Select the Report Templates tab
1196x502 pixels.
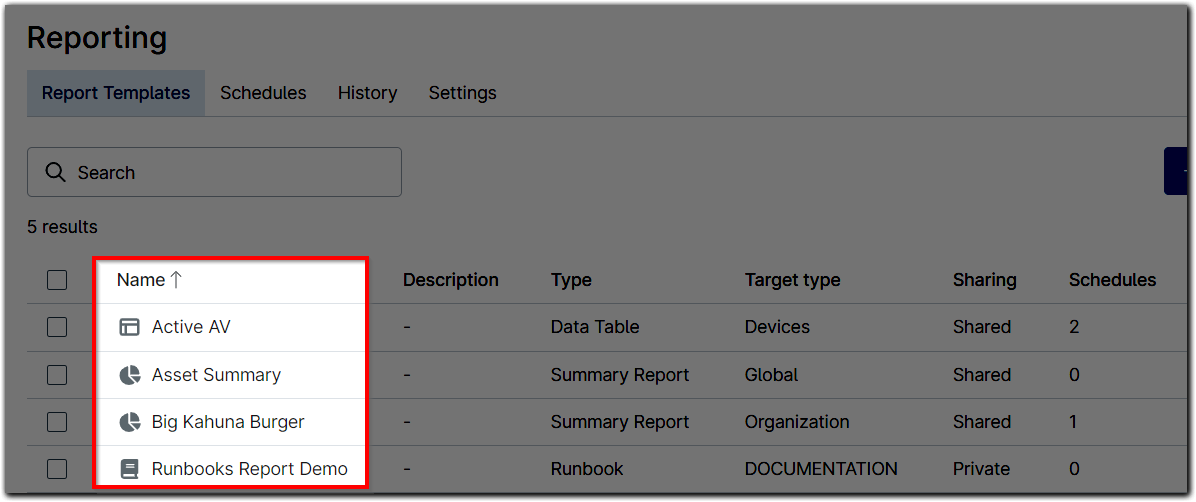tap(116, 93)
